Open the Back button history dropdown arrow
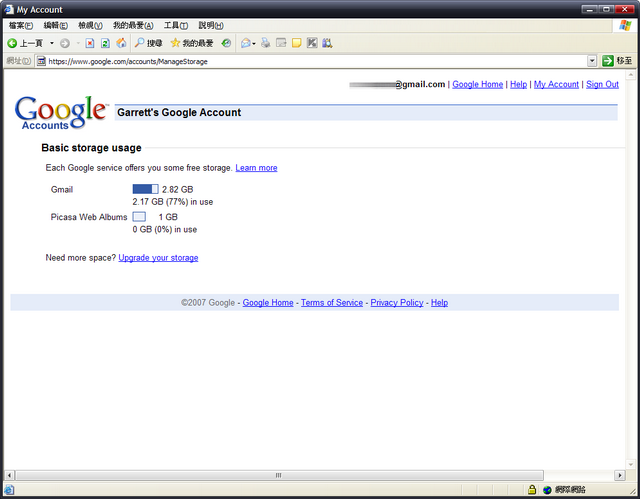The height and width of the screenshot is (499, 640). click(x=52, y=43)
